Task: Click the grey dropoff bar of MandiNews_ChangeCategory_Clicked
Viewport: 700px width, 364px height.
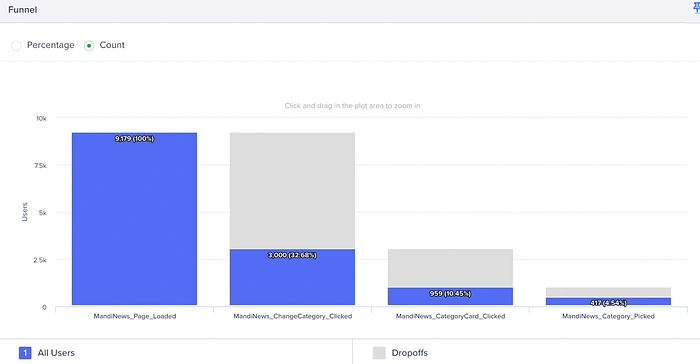Action: click(292, 190)
